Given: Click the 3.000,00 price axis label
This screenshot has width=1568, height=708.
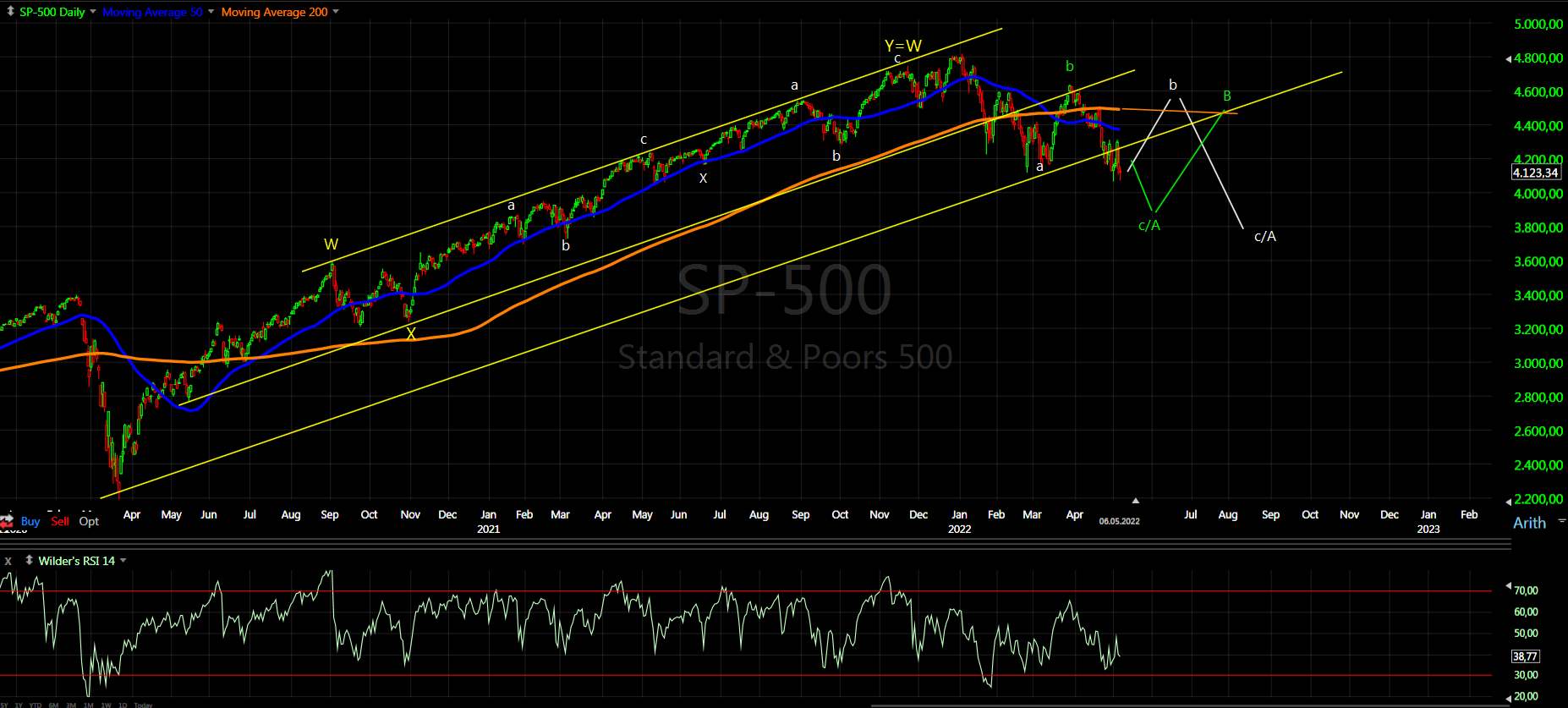Looking at the screenshot, I should (1538, 363).
